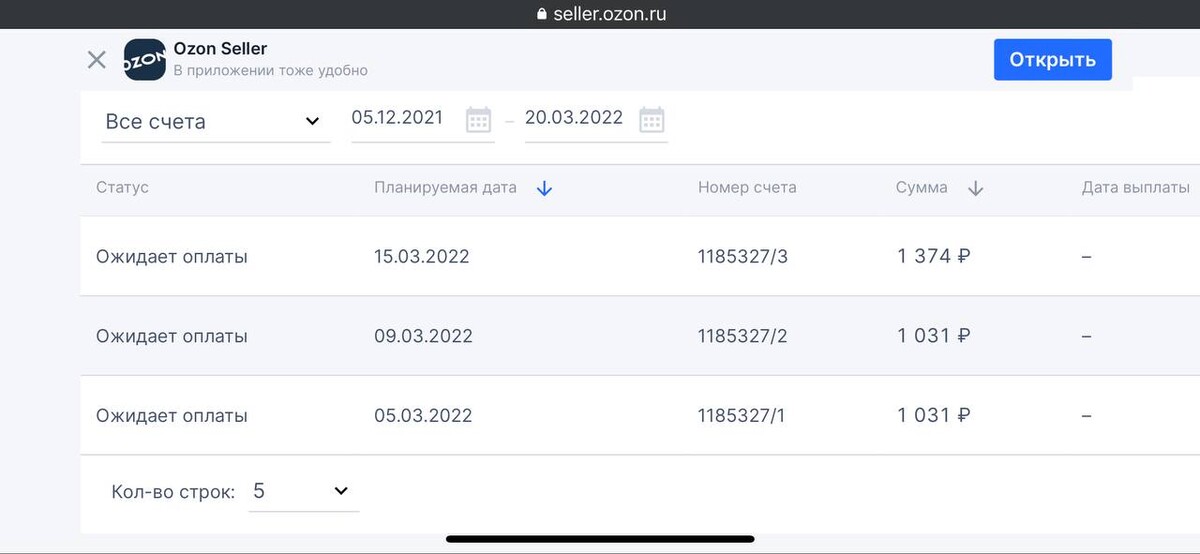Expand the Кол-во строк rows dropdown
This screenshot has height=554, width=1200.
tap(302, 491)
